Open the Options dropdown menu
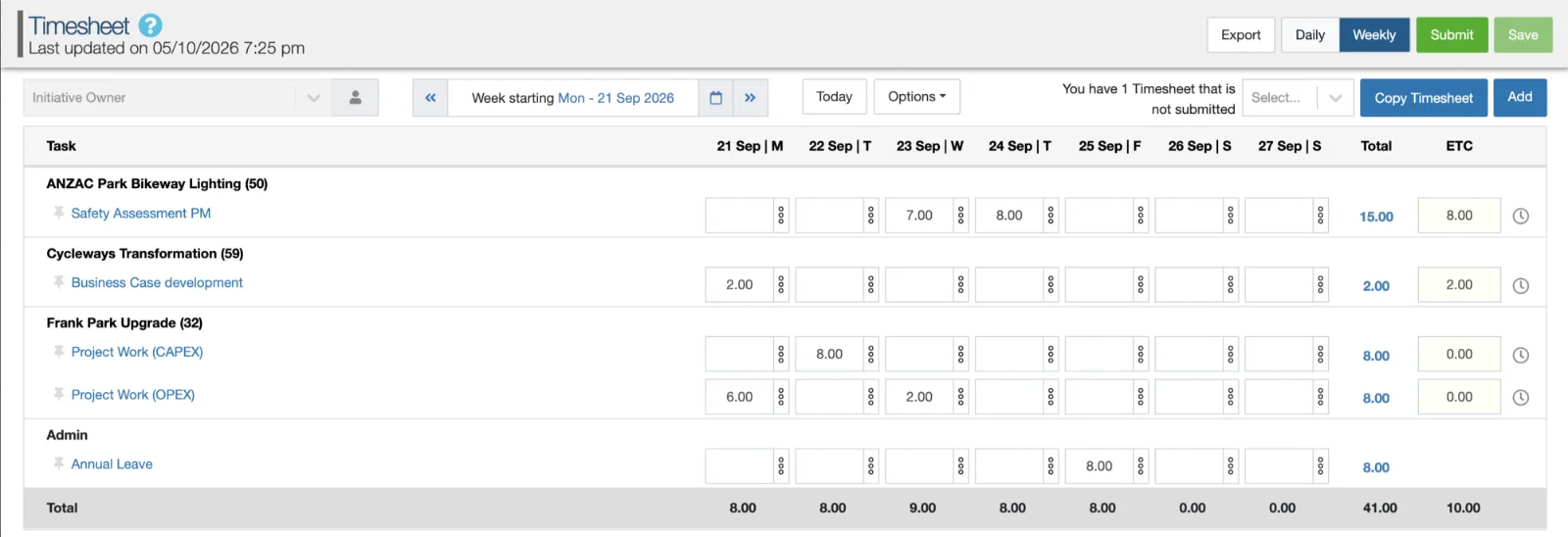Screen dimensions: 1568x537 (x=917, y=97)
